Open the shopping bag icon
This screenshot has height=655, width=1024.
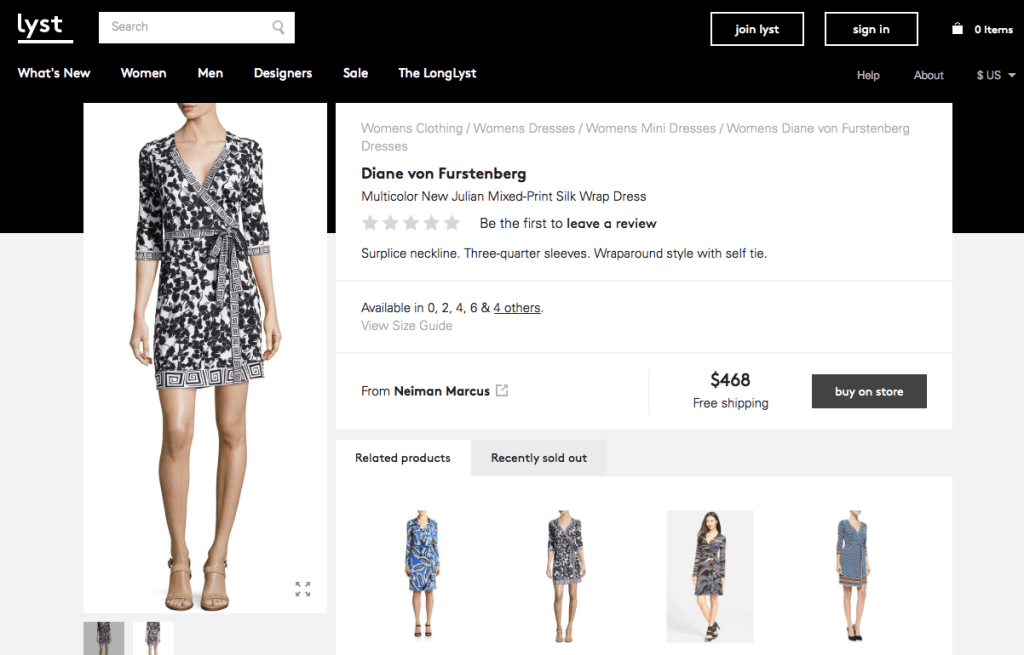tap(957, 29)
